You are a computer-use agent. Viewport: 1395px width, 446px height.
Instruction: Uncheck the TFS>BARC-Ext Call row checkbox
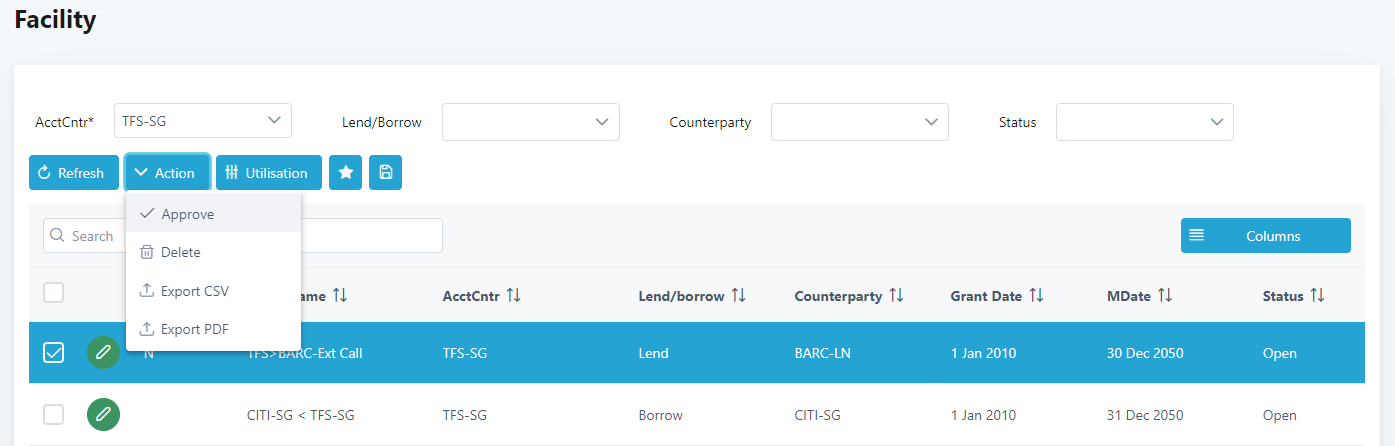tap(54, 353)
